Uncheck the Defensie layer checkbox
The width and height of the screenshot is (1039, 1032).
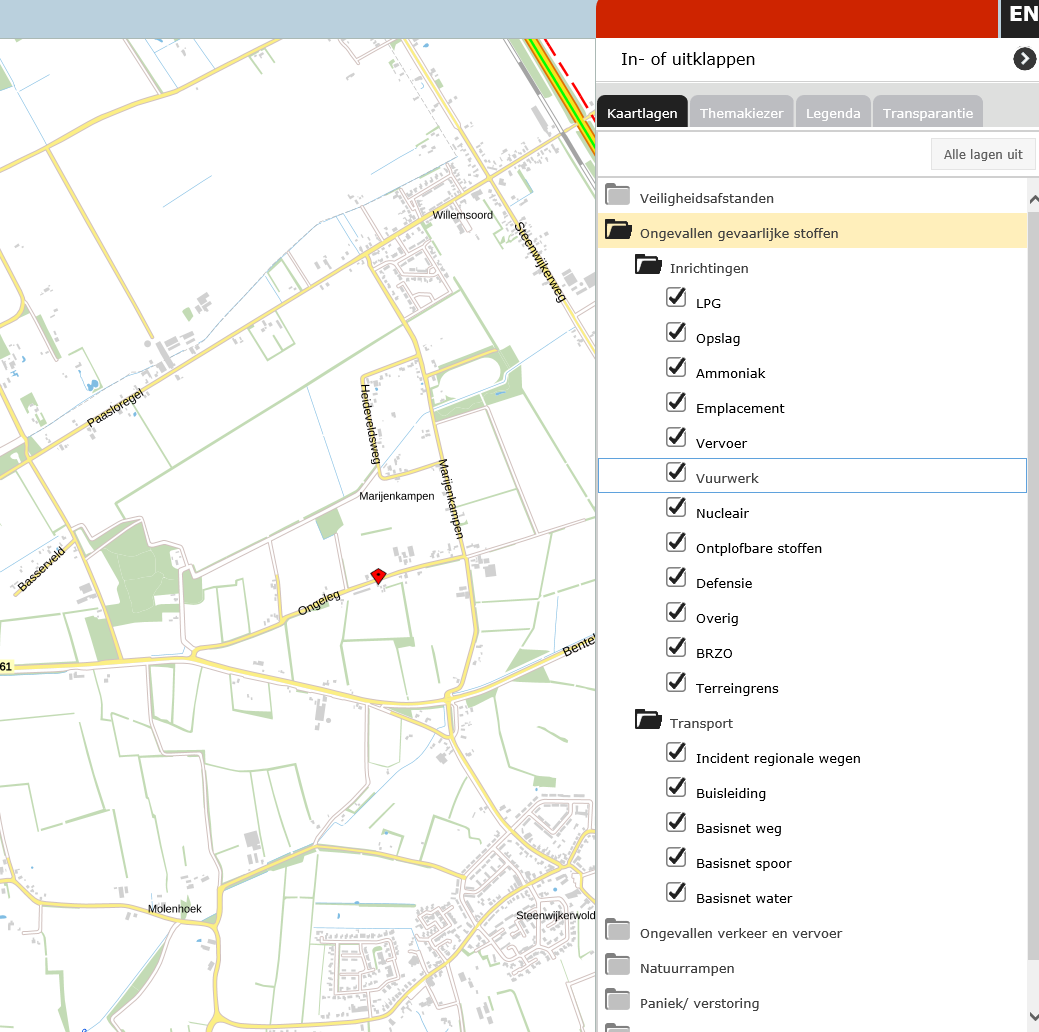coord(676,578)
